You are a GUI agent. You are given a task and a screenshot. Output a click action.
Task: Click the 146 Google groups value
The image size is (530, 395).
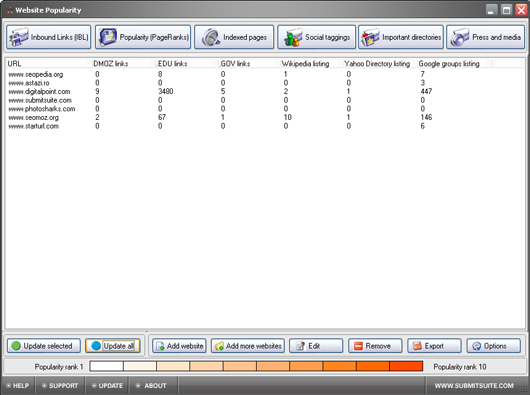[426, 117]
